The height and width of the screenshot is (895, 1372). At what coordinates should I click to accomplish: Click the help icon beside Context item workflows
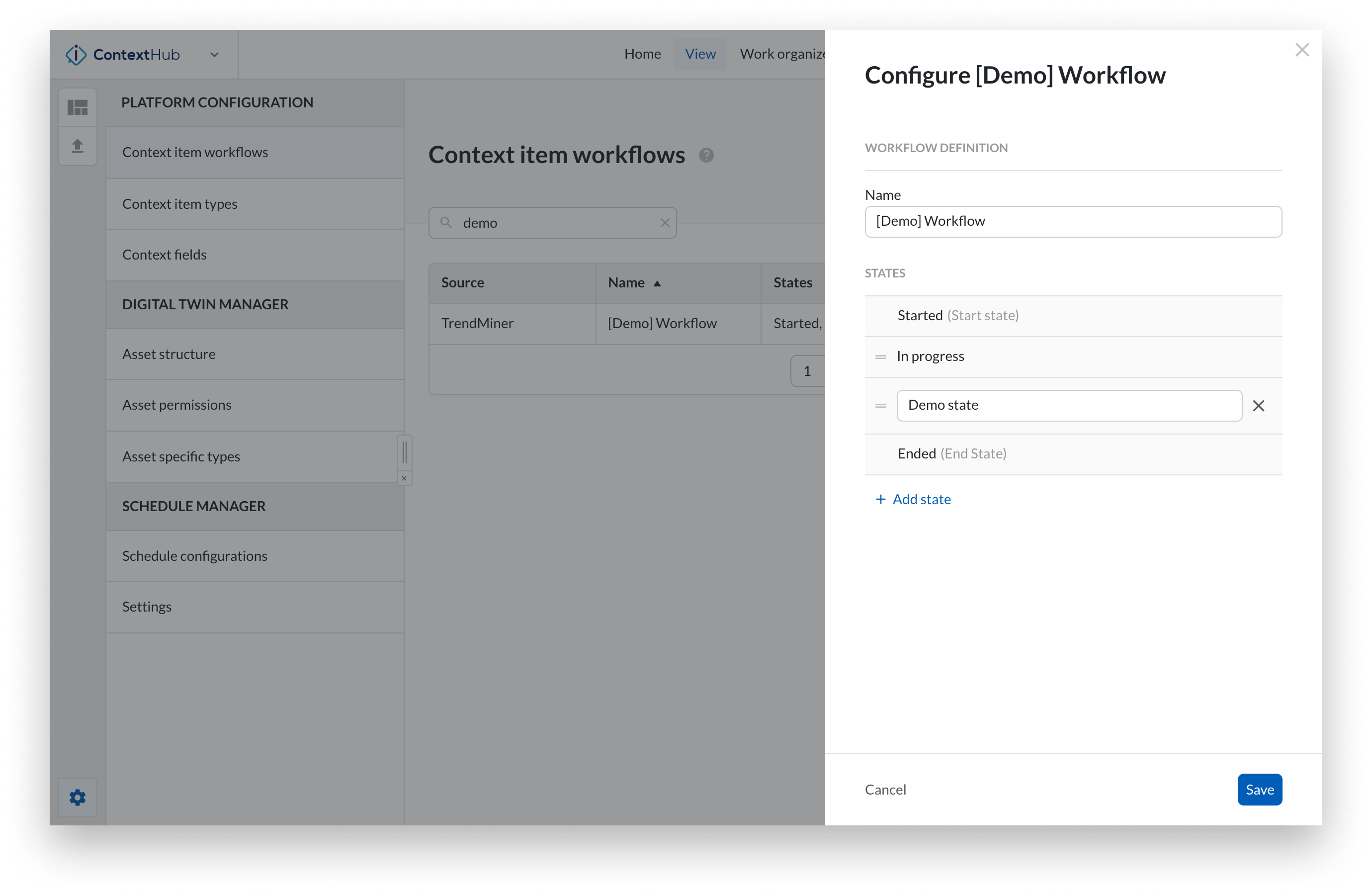tap(707, 155)
